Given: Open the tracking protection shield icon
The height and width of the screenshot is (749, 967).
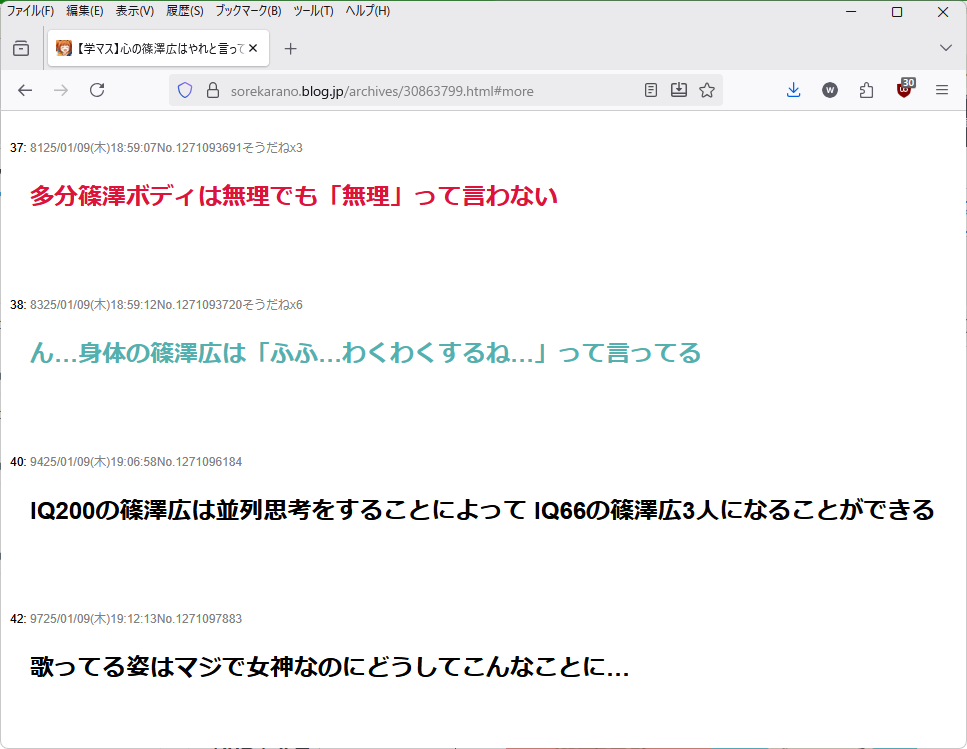Looking at the screenshot, I should click(185, 90).
